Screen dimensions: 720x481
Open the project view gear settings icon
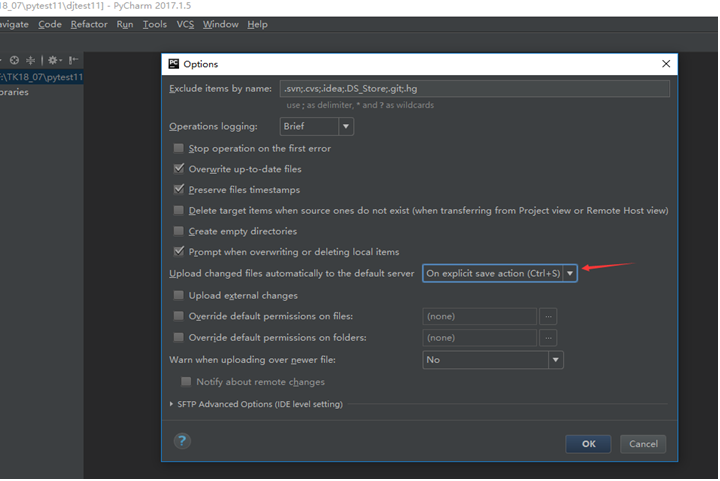coord(54,60)
